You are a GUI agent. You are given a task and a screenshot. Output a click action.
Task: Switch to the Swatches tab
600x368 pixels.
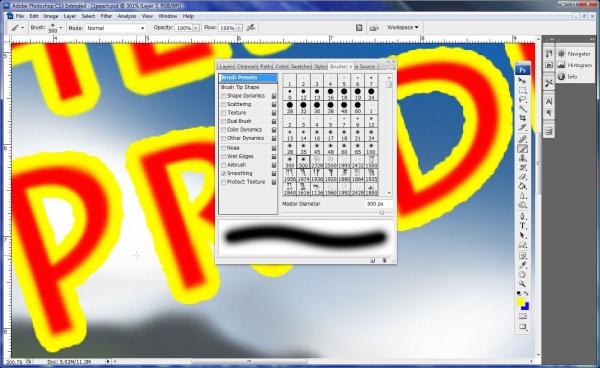301,67
